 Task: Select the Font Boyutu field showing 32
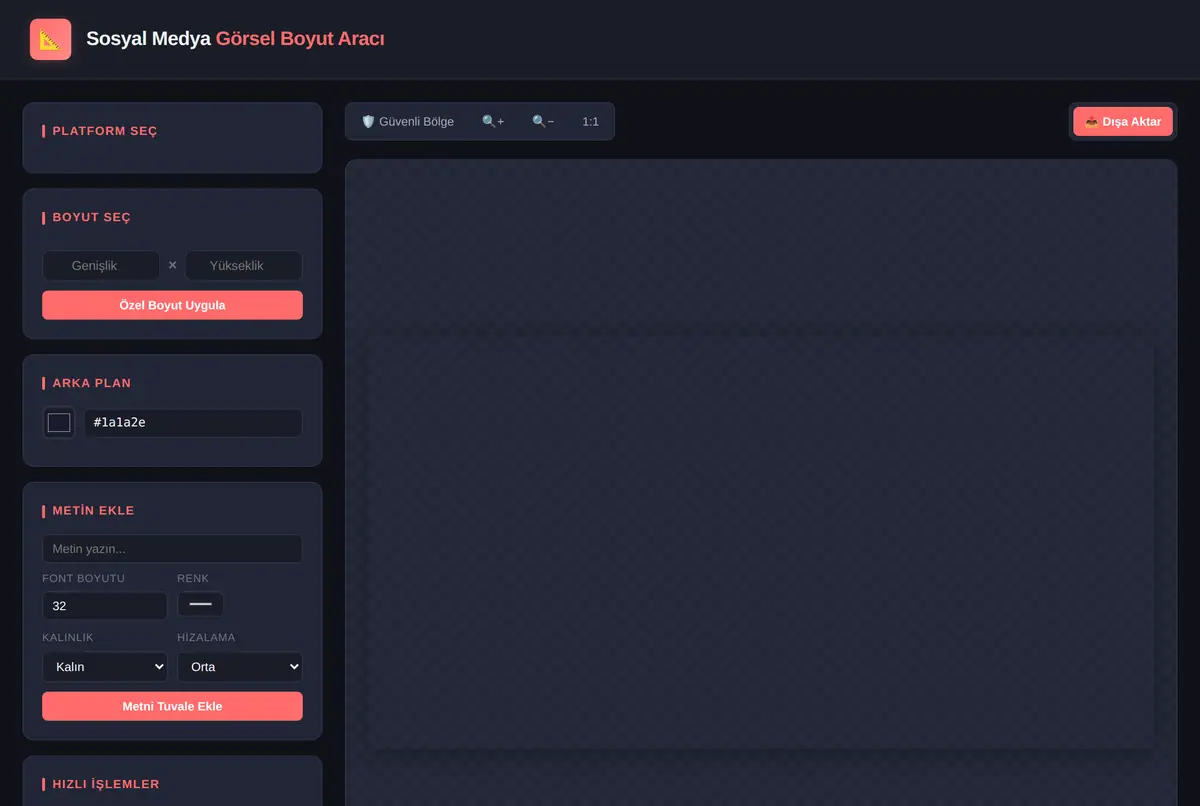pyautogui.click(x=105, y=606)
